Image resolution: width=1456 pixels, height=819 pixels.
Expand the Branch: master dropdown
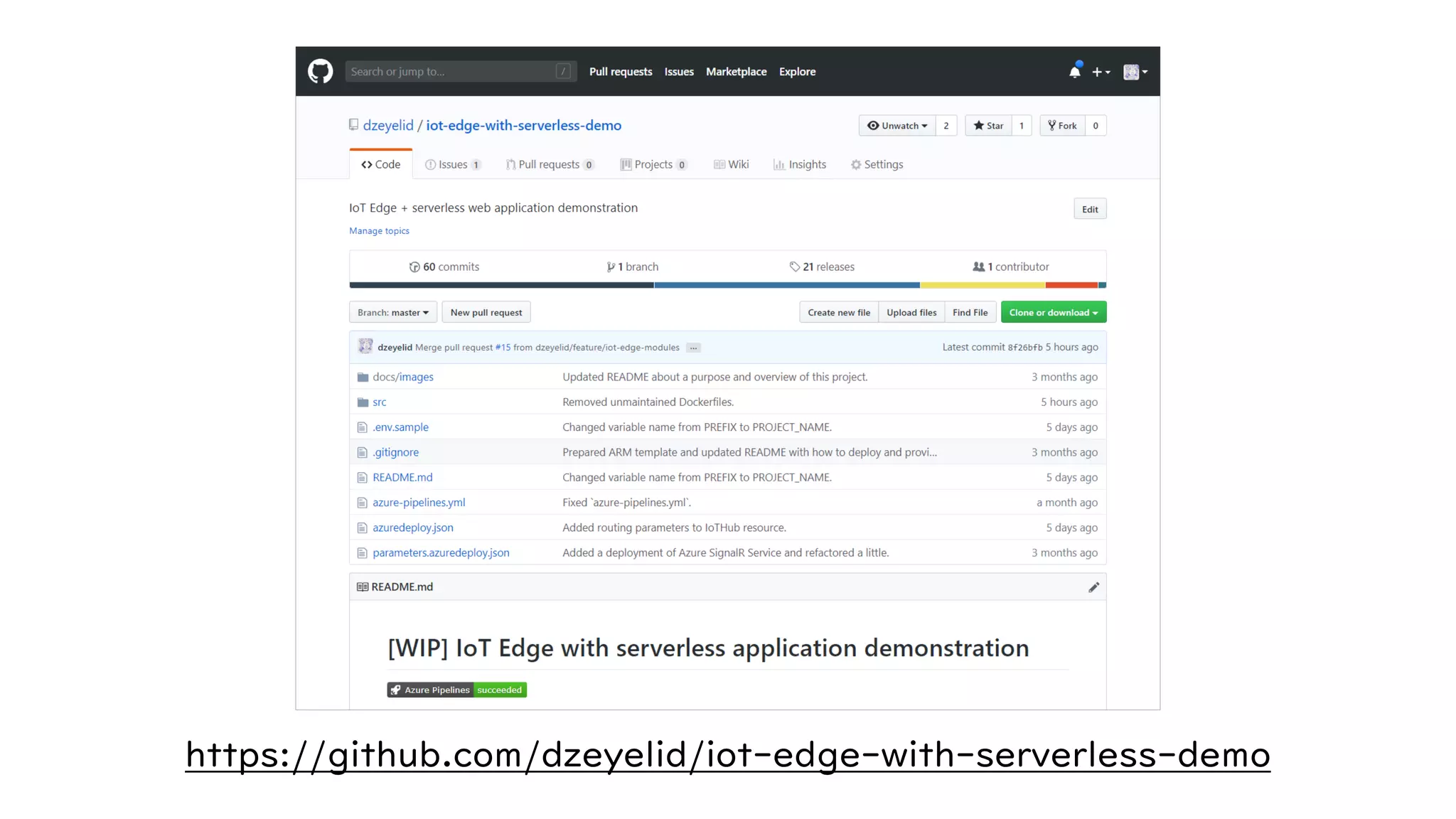click(393, 312)
